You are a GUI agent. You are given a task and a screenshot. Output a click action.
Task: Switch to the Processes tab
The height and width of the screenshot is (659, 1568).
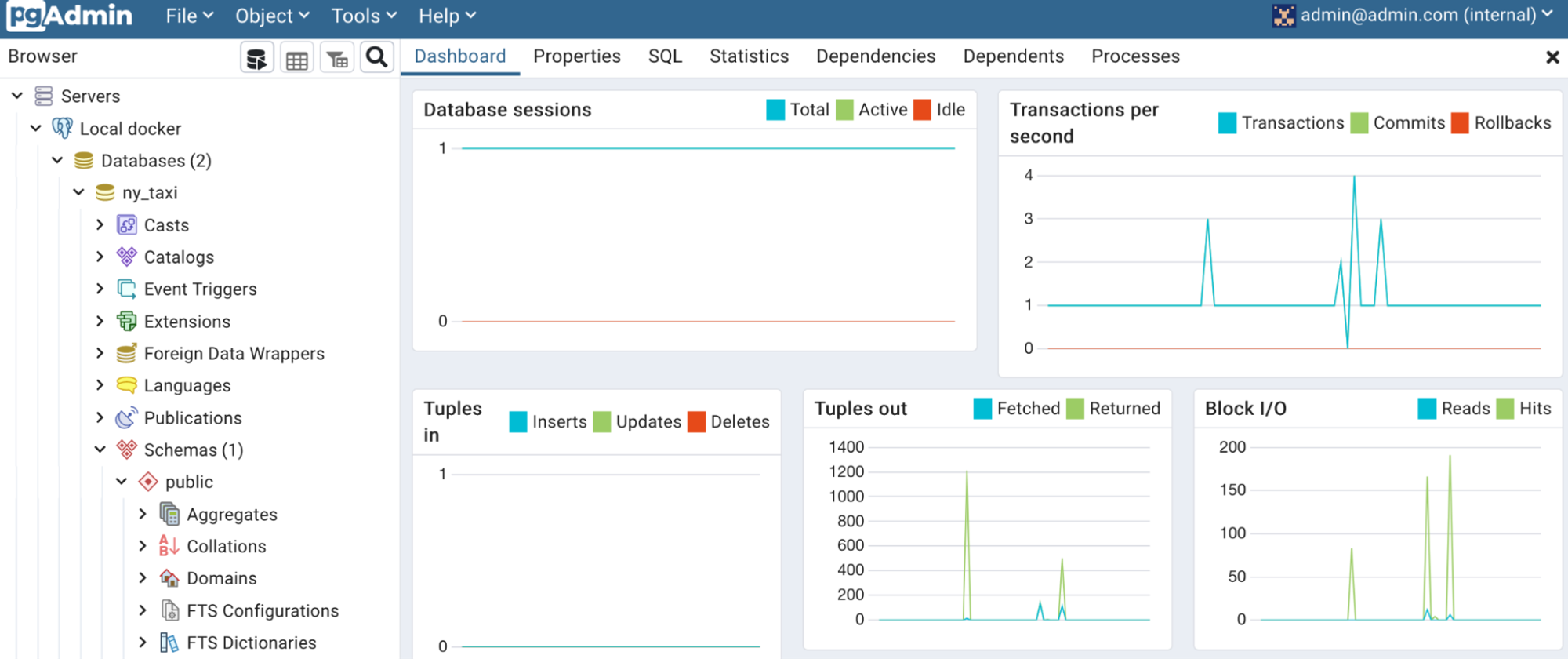coord(1135,56)
